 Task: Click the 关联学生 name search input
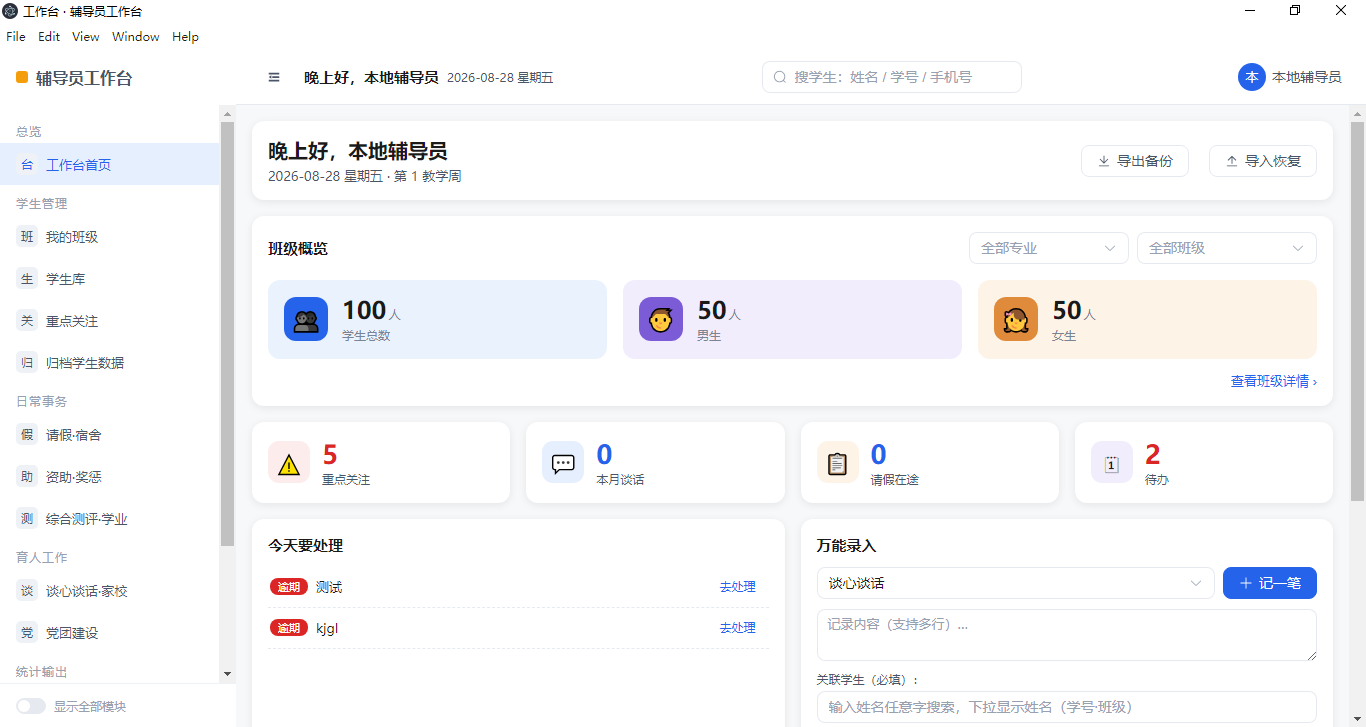pyautogui.click(x=1067, y=707)
